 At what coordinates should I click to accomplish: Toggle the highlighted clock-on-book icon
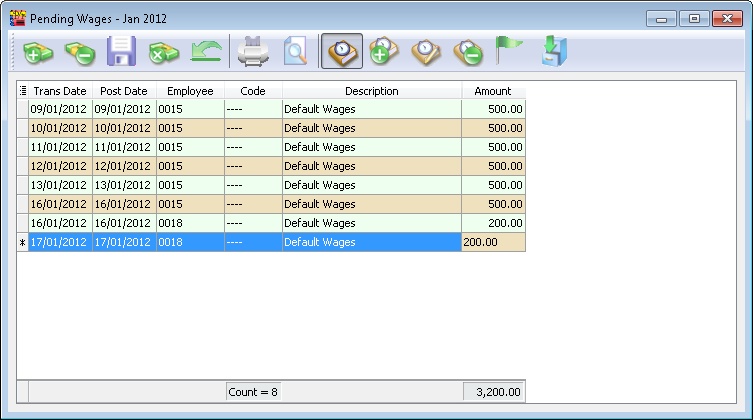[341, 51]
